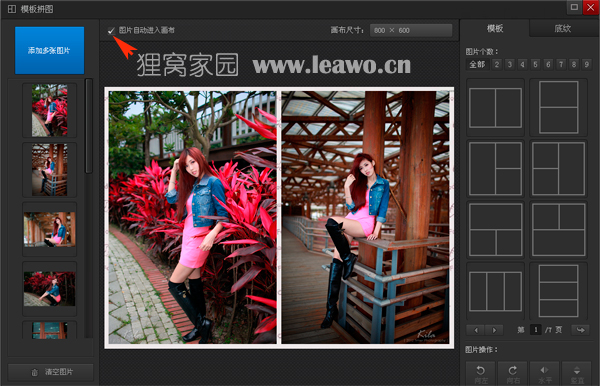Select the 全部 image count filter

477,64
